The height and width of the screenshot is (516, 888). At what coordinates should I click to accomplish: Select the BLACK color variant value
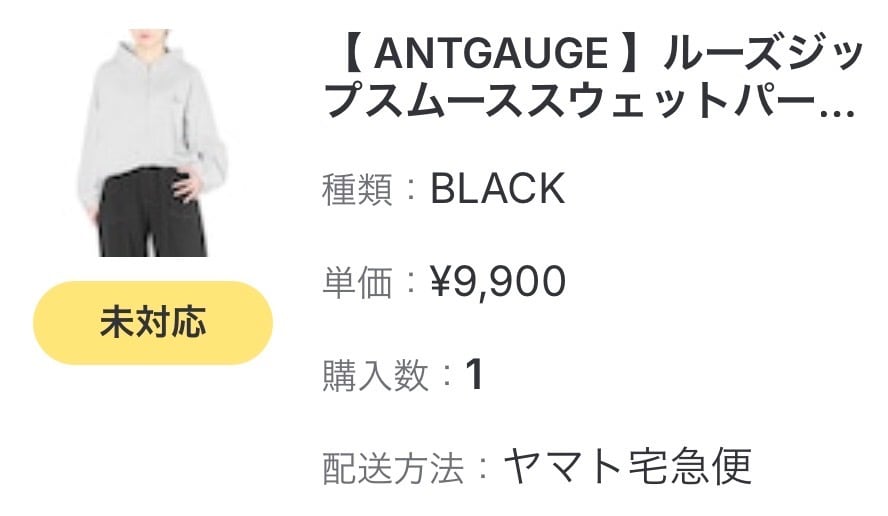(x=497, y=189)
